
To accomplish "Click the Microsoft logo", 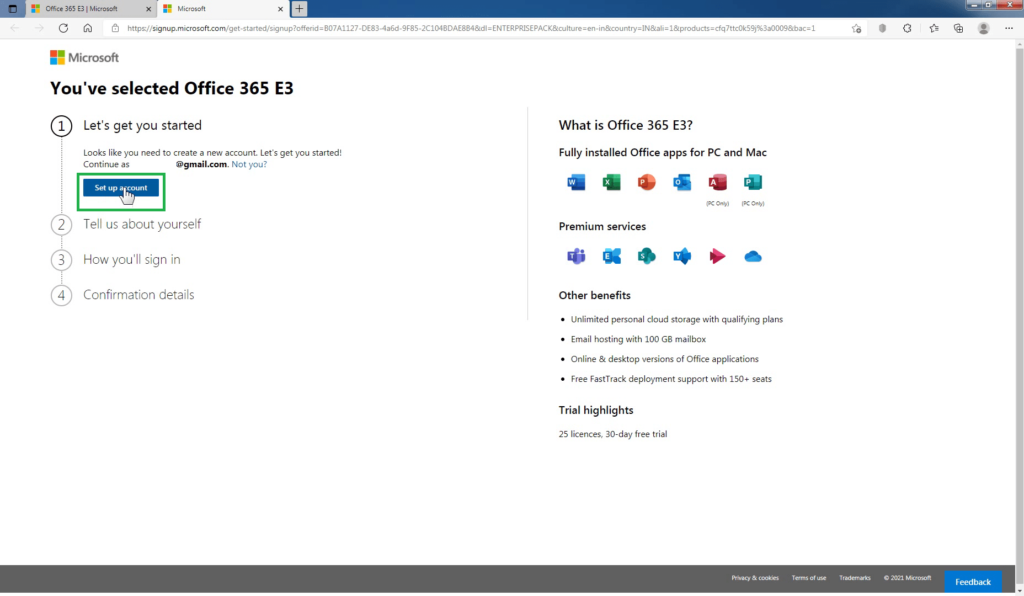I will (x=84, y=57).
